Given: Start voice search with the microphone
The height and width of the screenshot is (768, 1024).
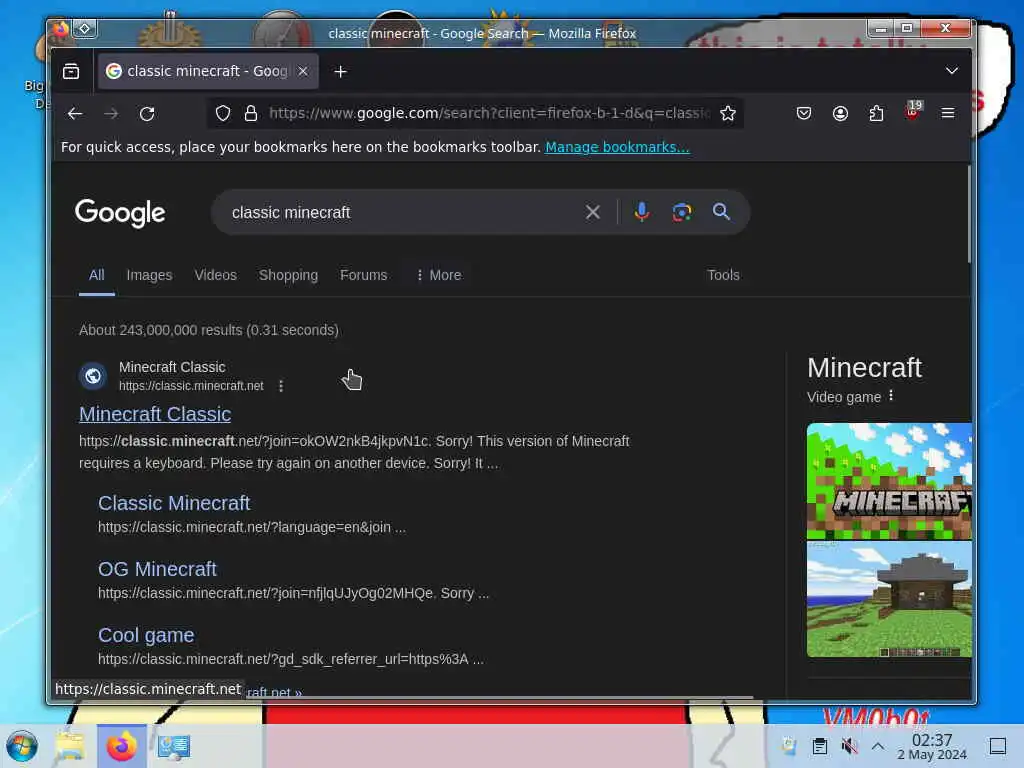Looking at the screenshot, I should click(642, 212).
